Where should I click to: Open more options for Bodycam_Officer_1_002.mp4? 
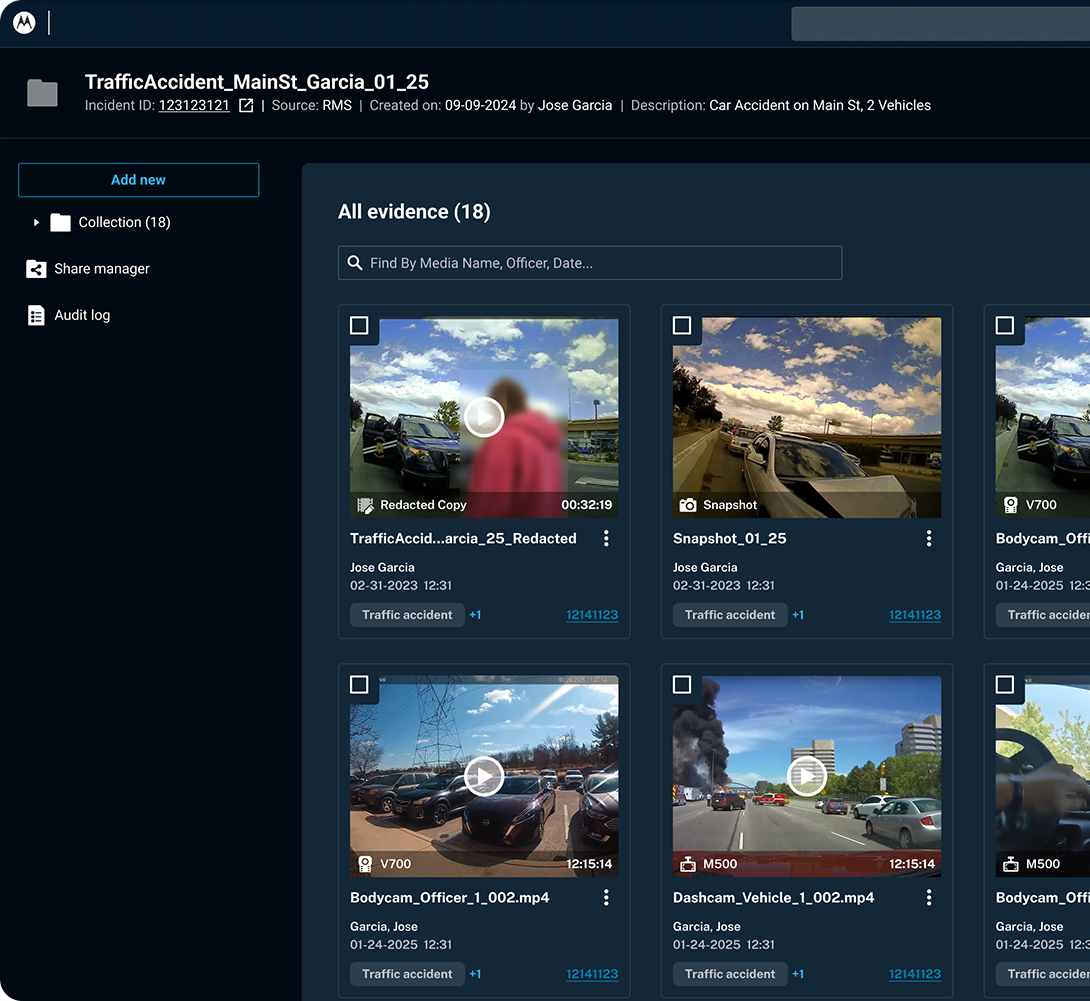(x=606, y=898)
